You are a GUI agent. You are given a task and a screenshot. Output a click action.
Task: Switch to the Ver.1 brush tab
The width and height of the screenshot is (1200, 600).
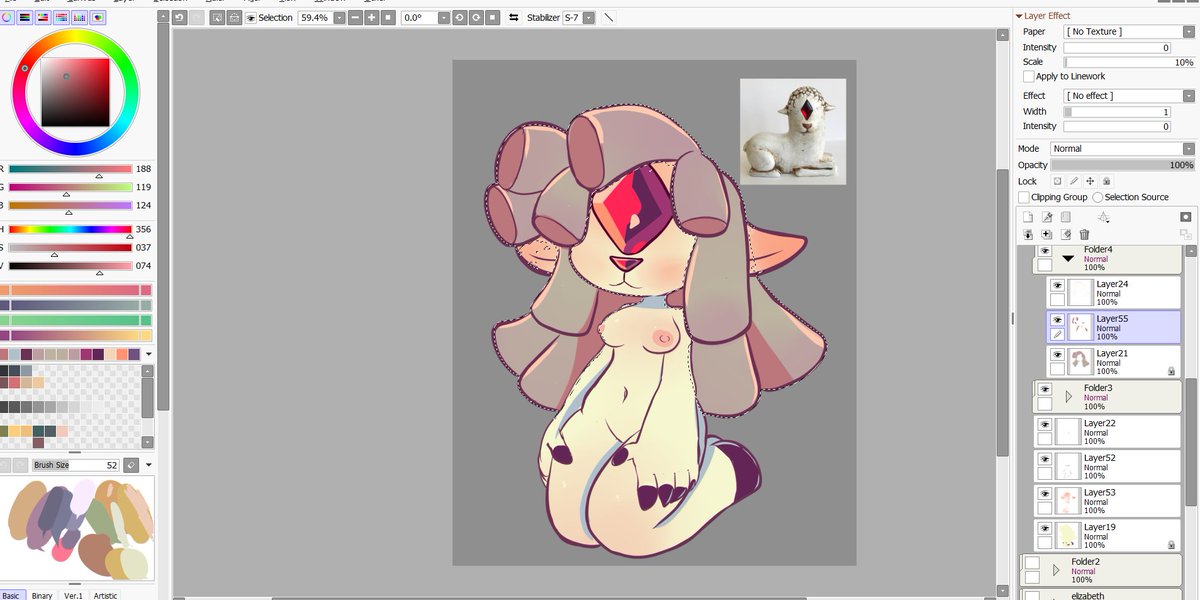pos(74,595)
